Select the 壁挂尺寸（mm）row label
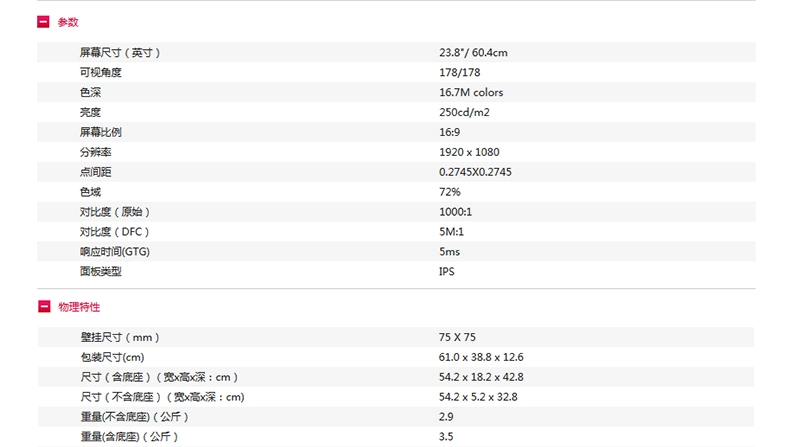The height and width of the screenshot is (447, 790). pyautogui.click(x=120, y=337)
